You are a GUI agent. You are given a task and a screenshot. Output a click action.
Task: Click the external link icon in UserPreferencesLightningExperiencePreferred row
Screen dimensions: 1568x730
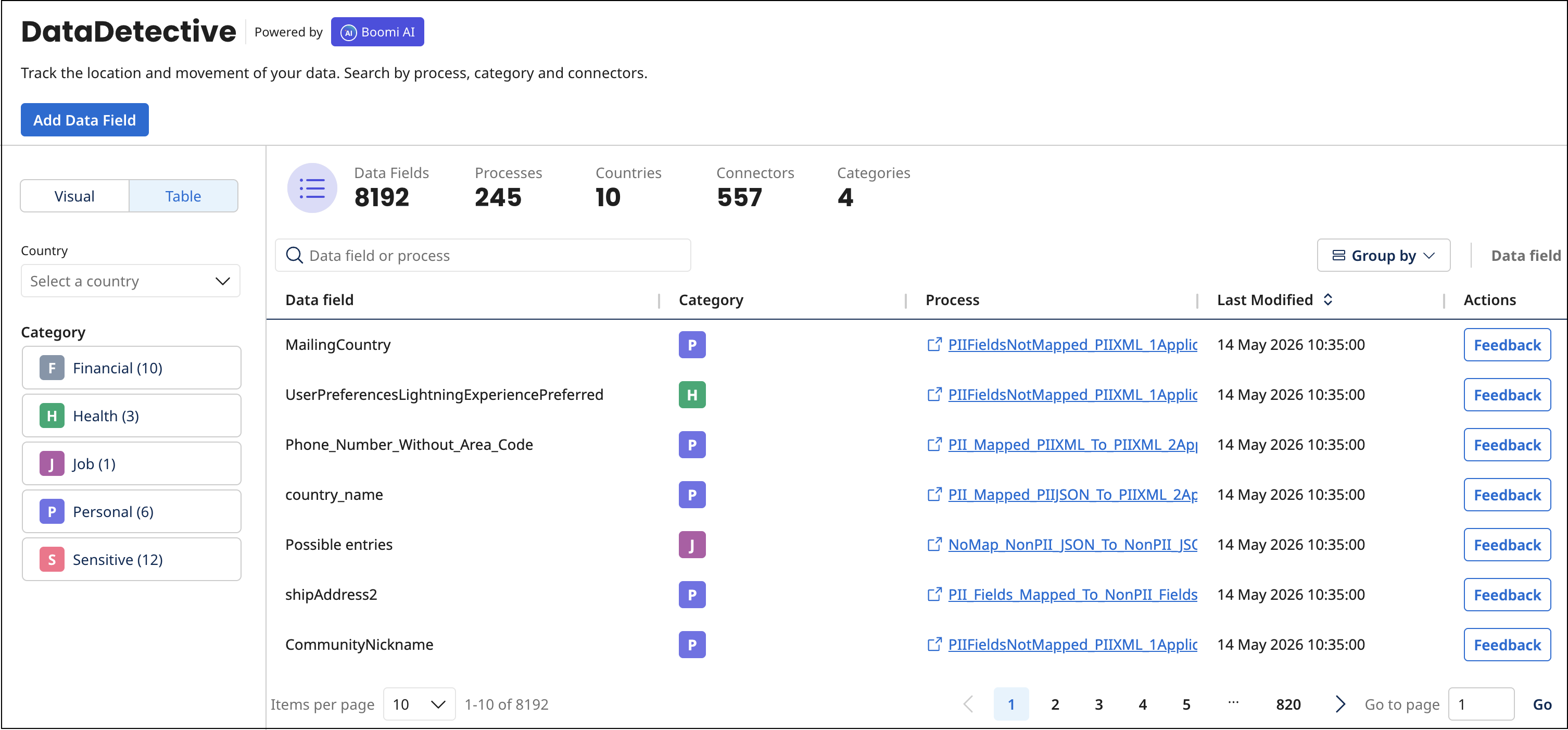pos(934,395)
